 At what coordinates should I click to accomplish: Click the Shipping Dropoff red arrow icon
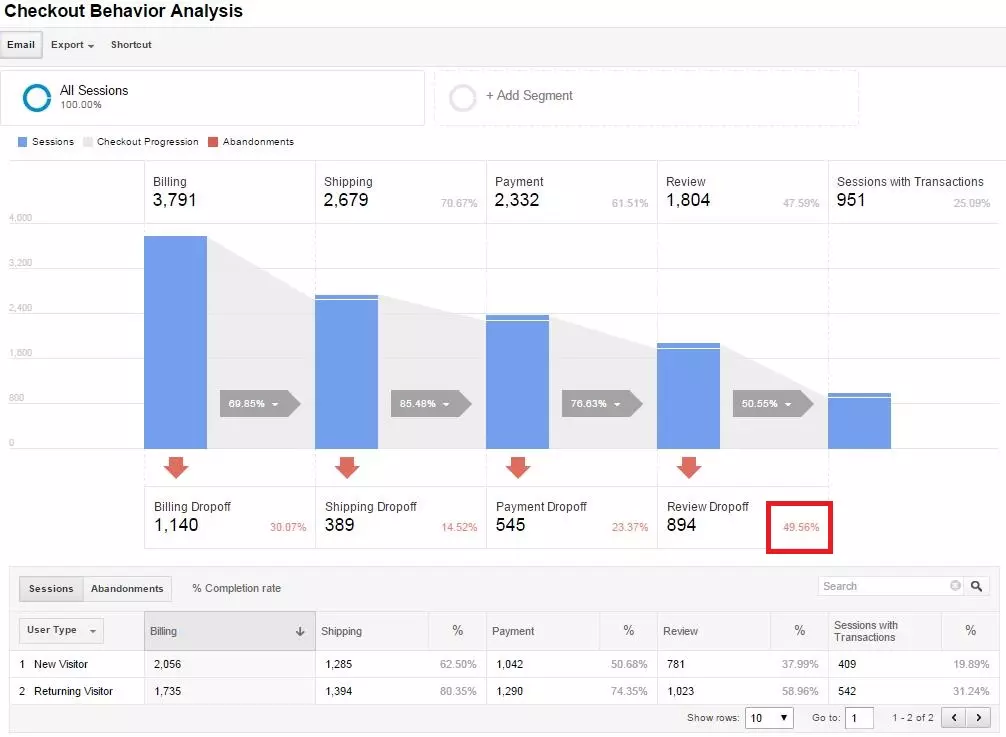(347, 468)
